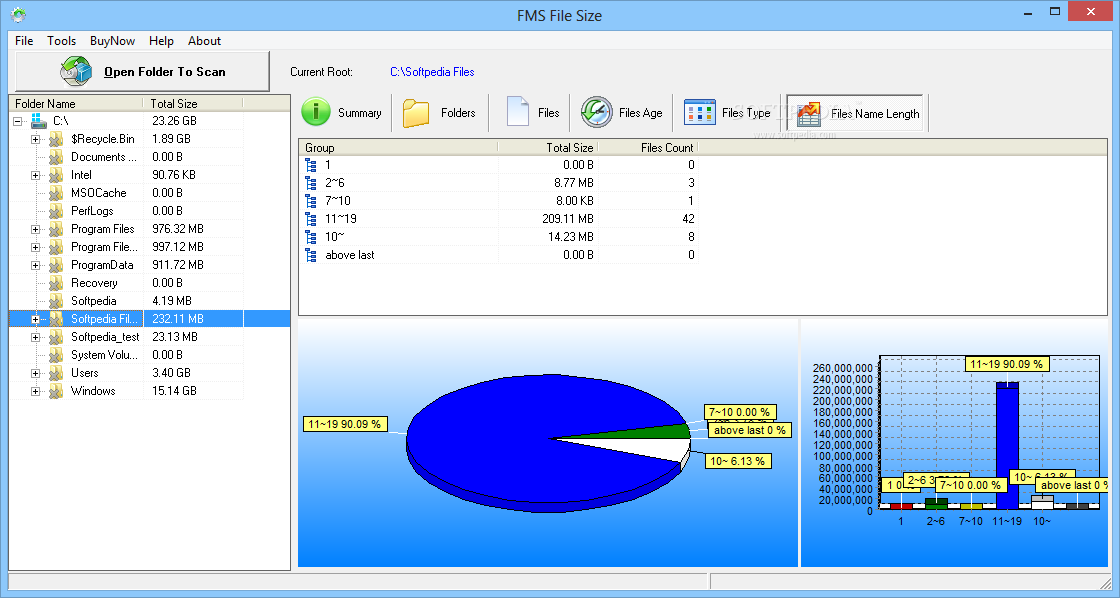Click the C:\Softpedia Files root link

[432, 71]
